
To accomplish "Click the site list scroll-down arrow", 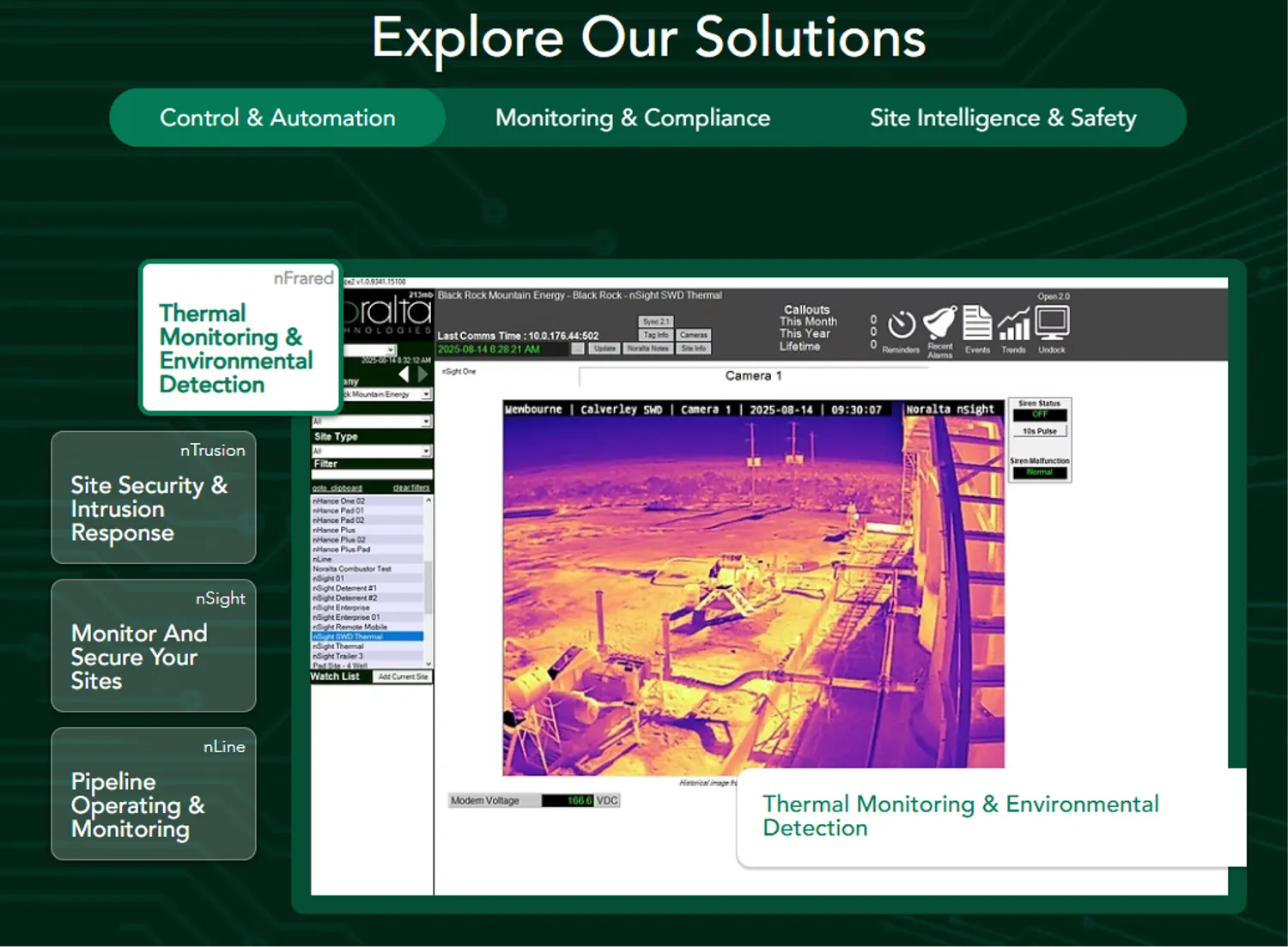I will pyautogui.click(x=428, y=664).
